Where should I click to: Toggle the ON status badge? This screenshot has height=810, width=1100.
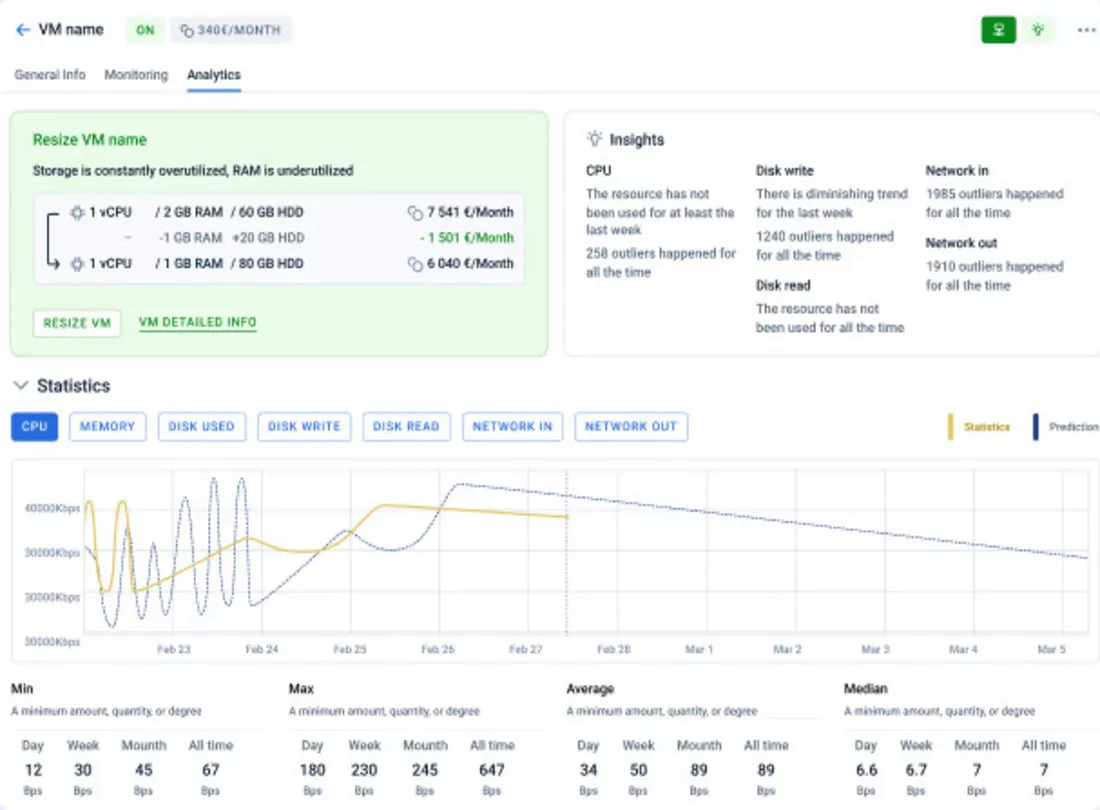(145, 30)
